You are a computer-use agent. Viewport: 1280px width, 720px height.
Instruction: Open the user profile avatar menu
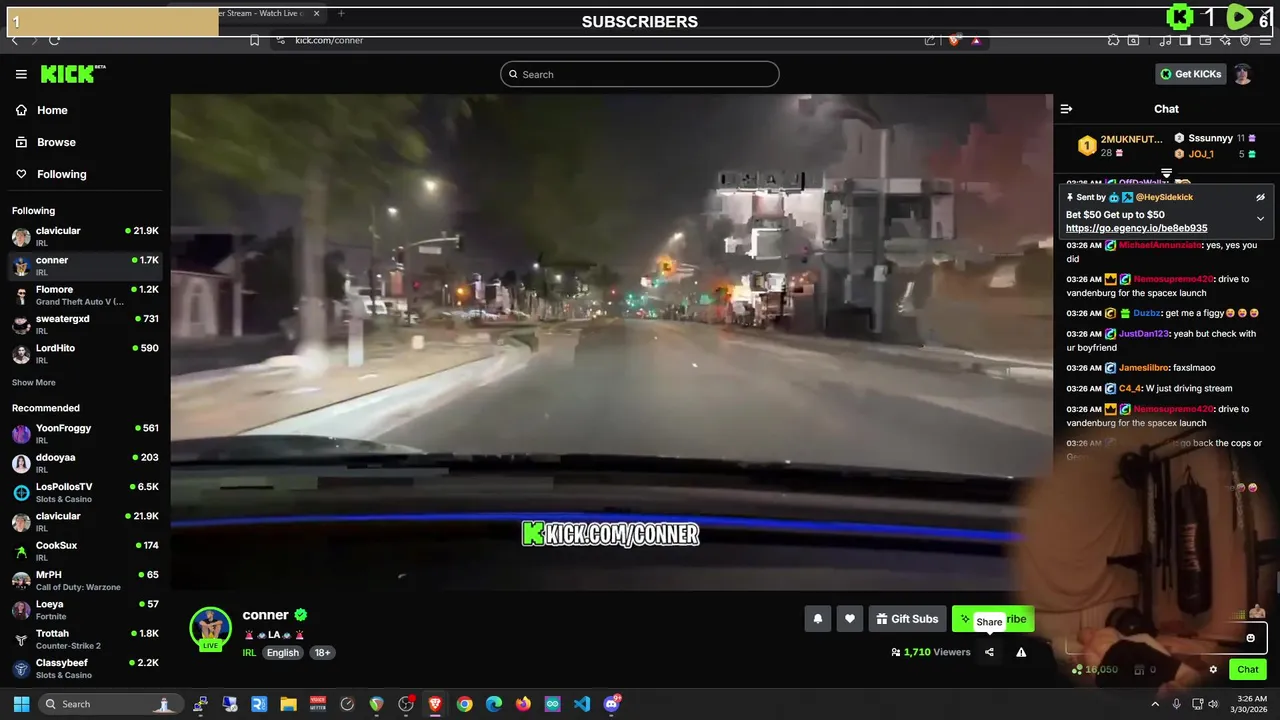click(1243, 74)
